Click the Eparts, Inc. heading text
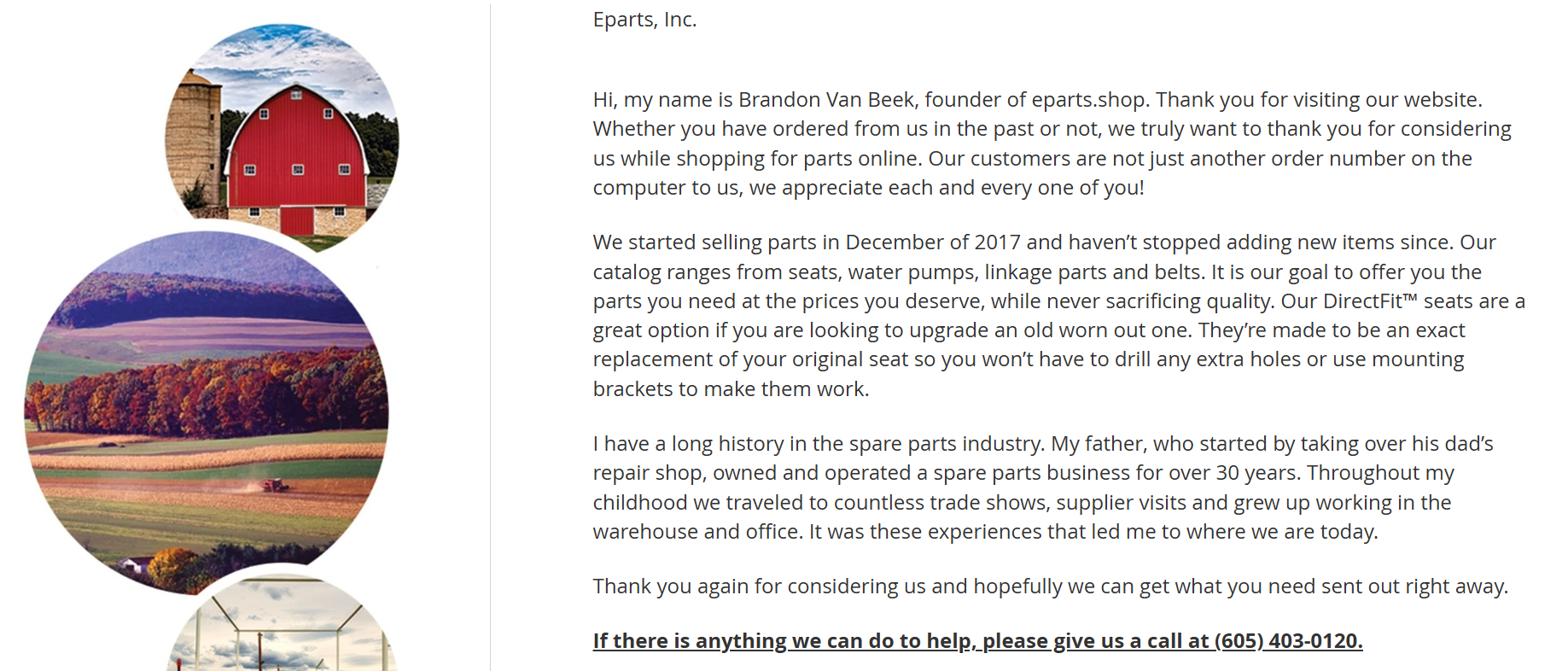The image size is (1568, 671). coord(644,20)
